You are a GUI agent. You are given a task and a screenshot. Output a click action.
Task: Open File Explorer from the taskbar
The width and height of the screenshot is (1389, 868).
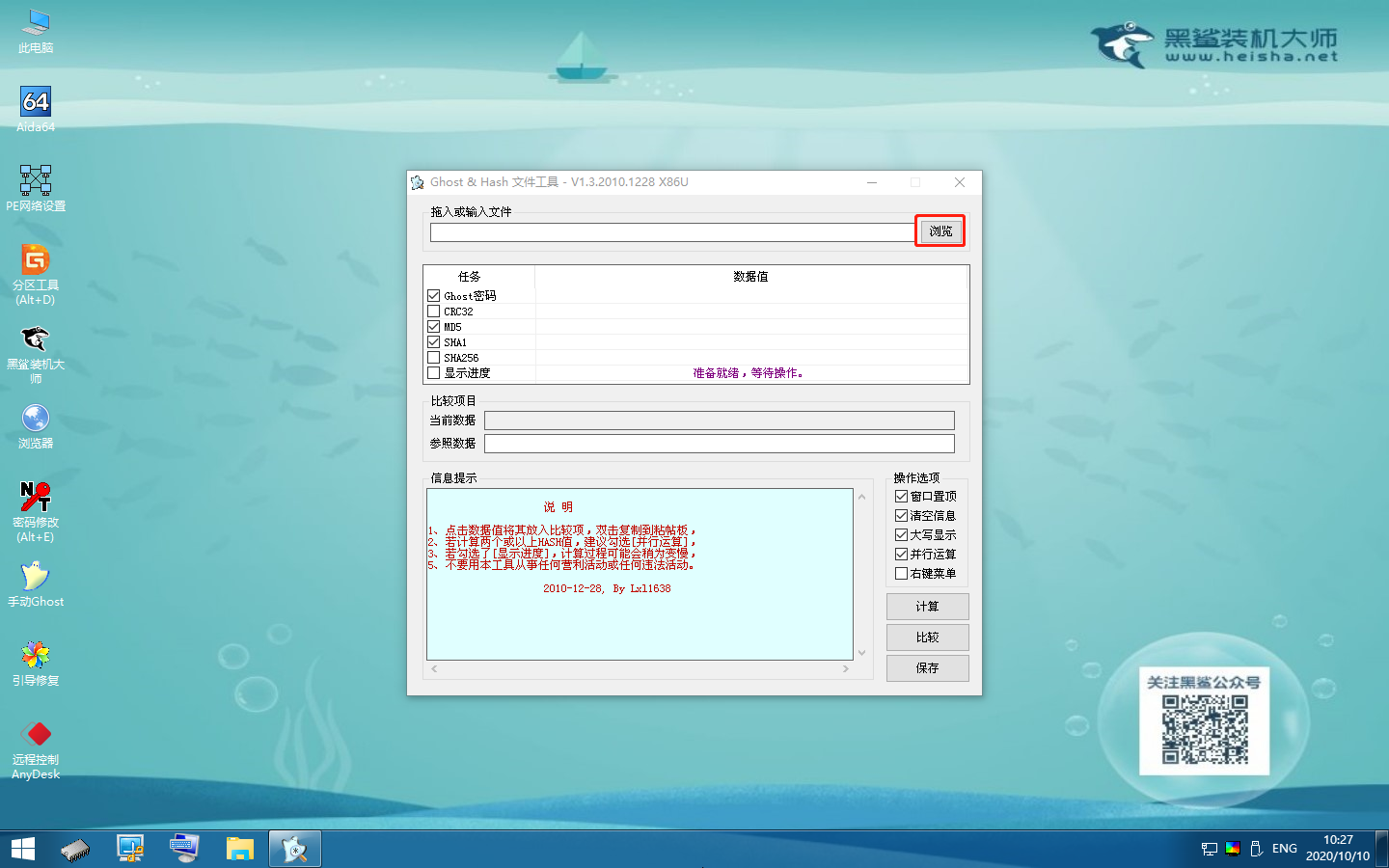tap(240, 849)
